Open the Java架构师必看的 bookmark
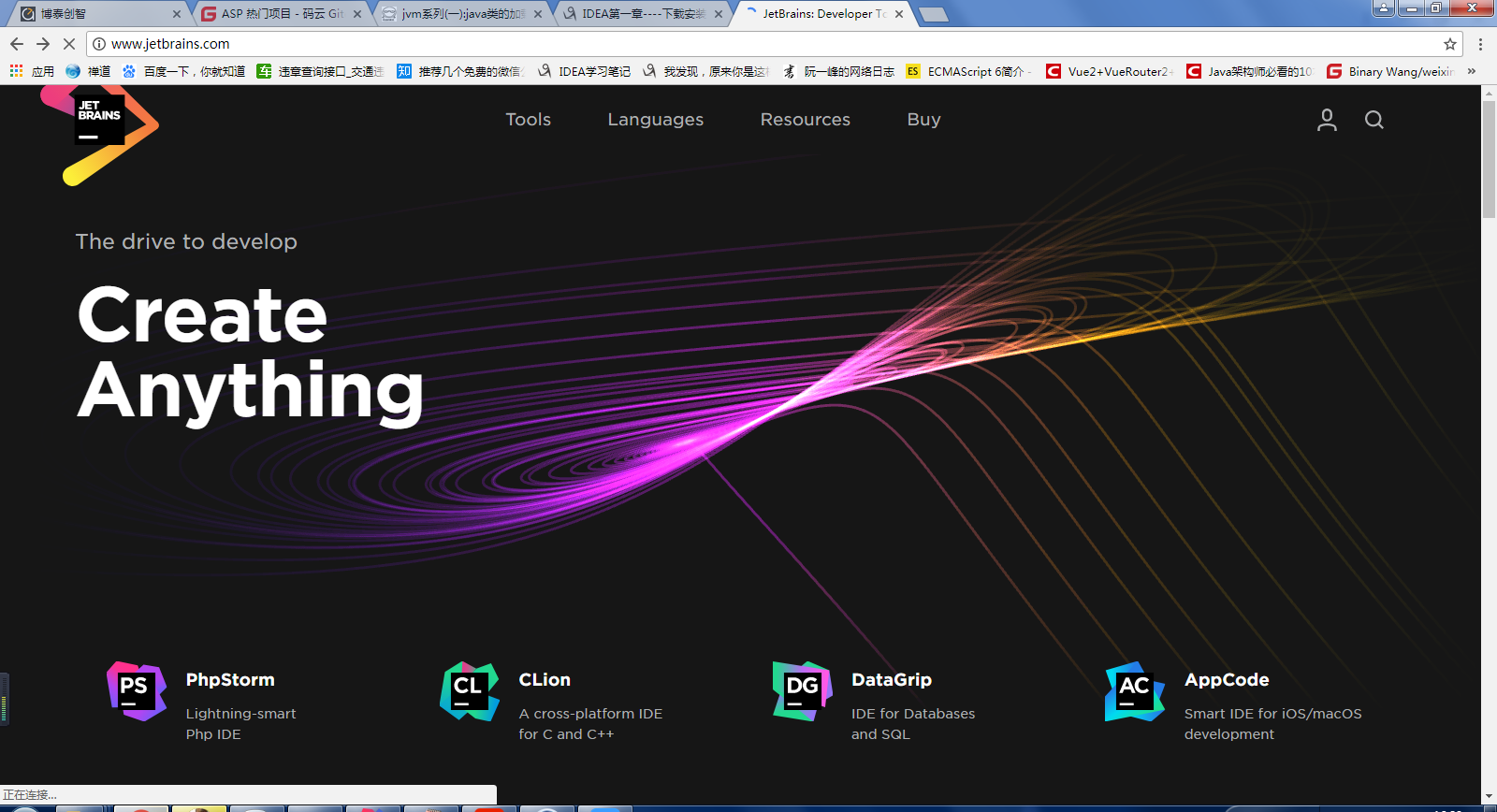1497x812 pixels. coord(1250,71)
